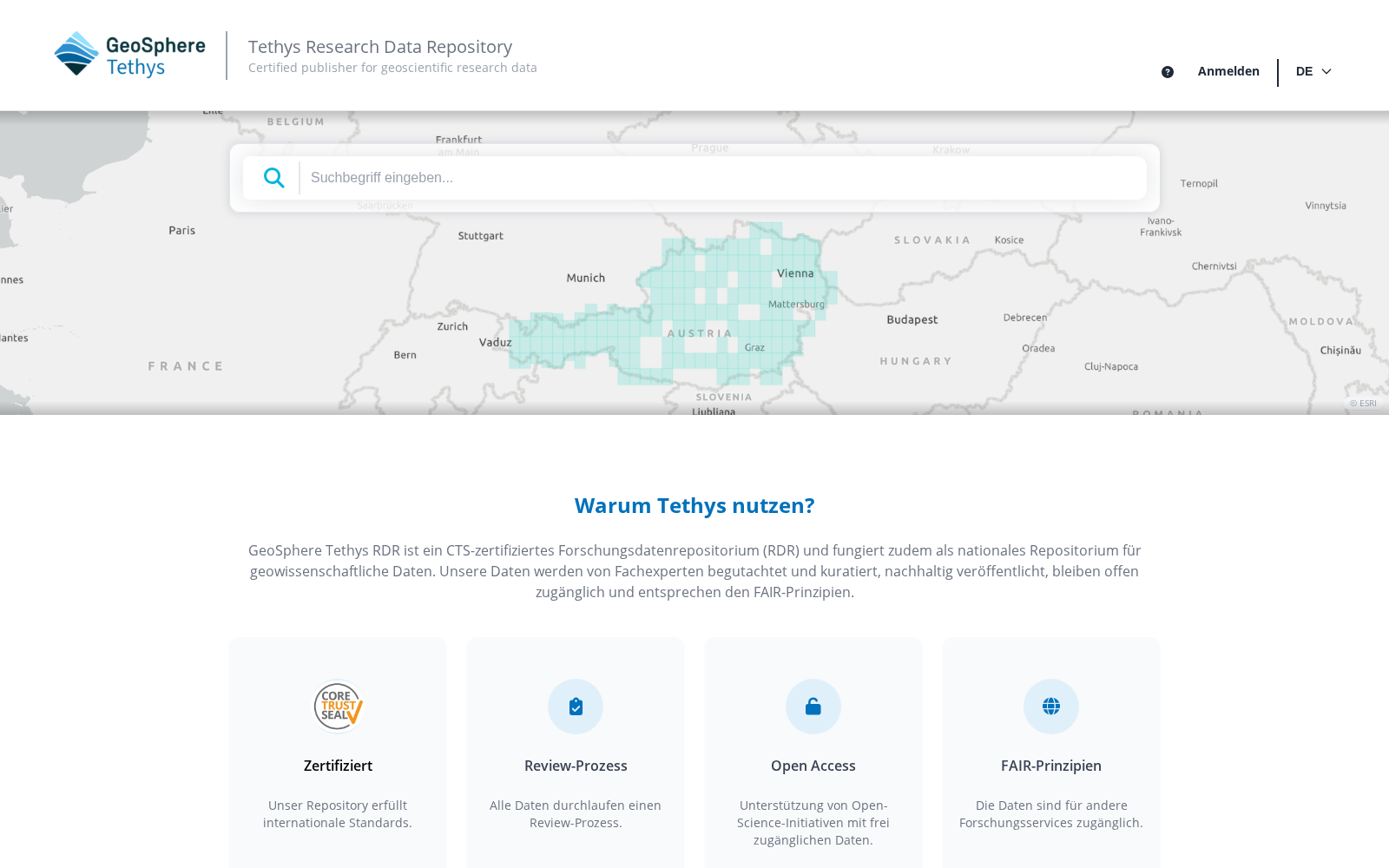The width and height of the screenshot is (1389, 868).
Task: Click the FAIR-Prinzipien globe icon
Action: tap(1051, 707)
